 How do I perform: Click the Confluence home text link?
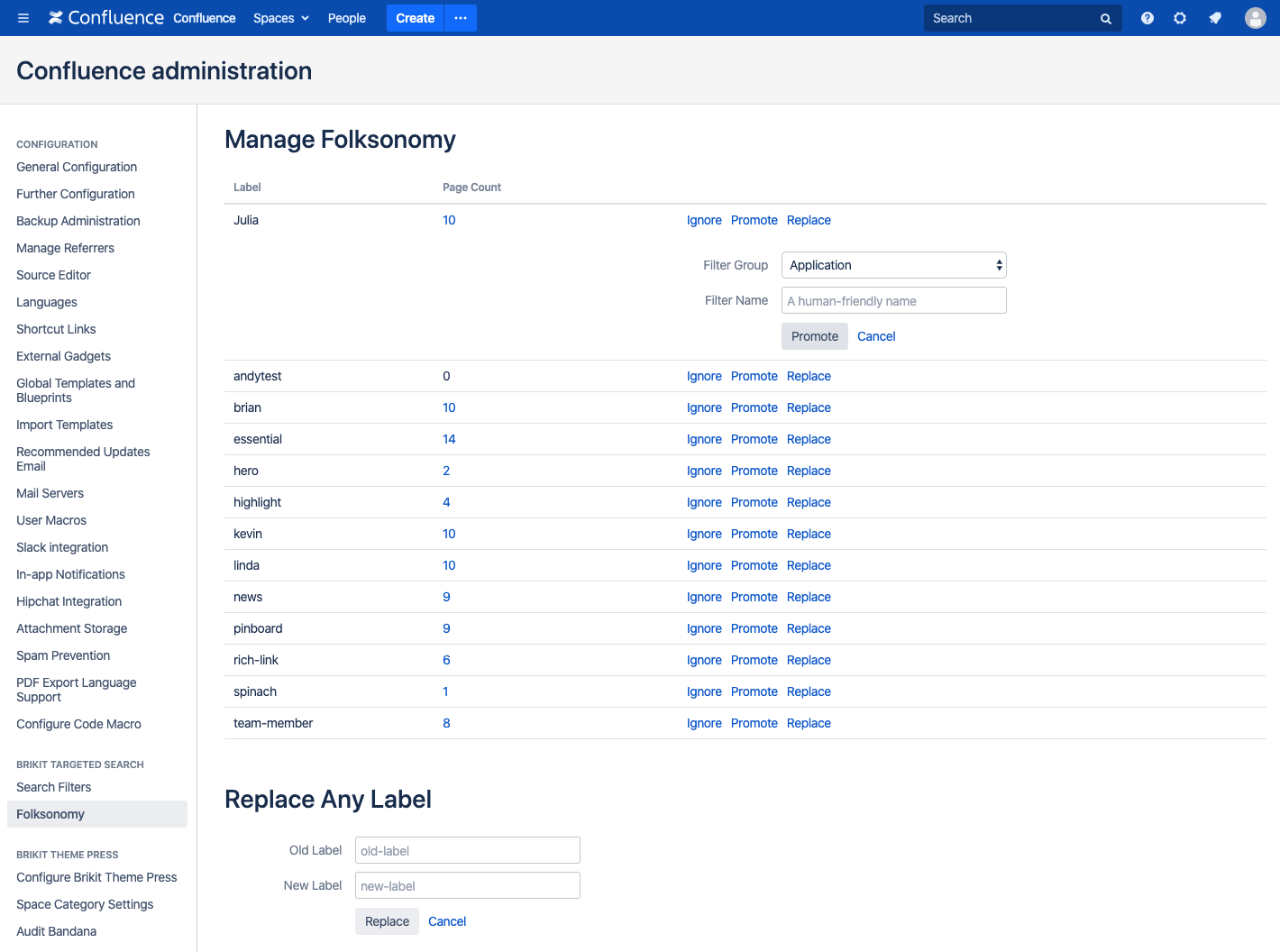click(x=205, y=18)
